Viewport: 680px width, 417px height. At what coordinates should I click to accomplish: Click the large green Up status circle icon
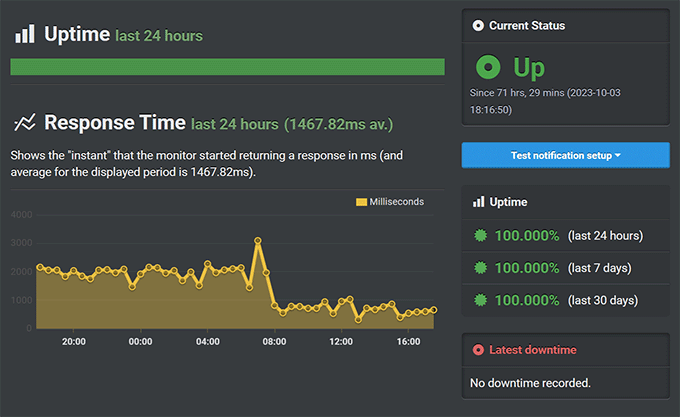click(487, 68)
